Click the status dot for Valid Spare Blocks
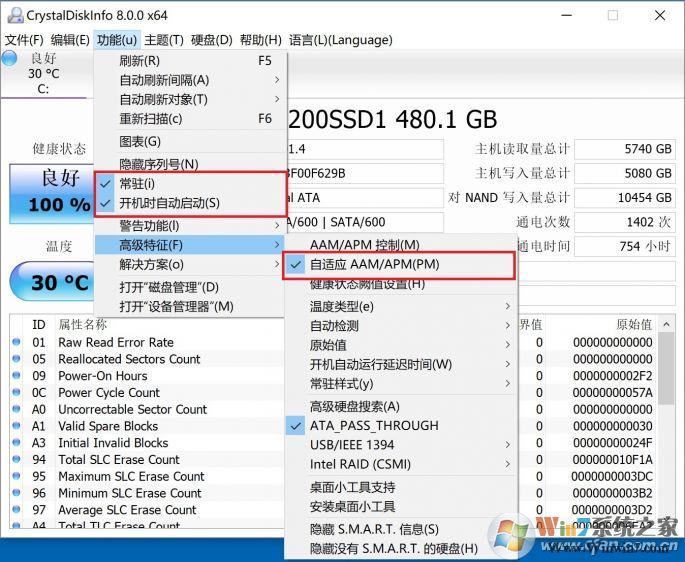This screenshot has width=685, height=562. 16,426
